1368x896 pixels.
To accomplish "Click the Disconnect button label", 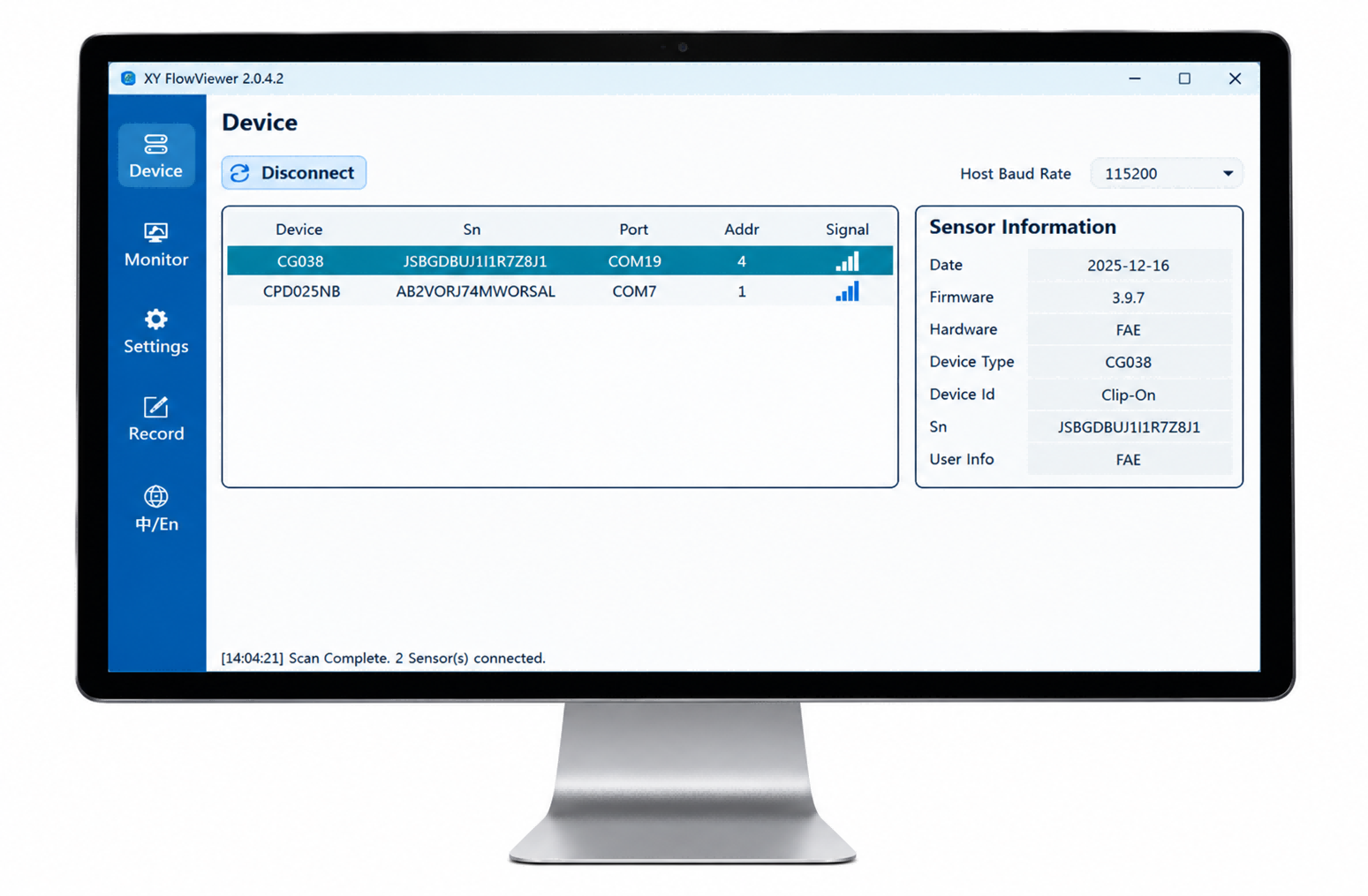I will (307, 173).
